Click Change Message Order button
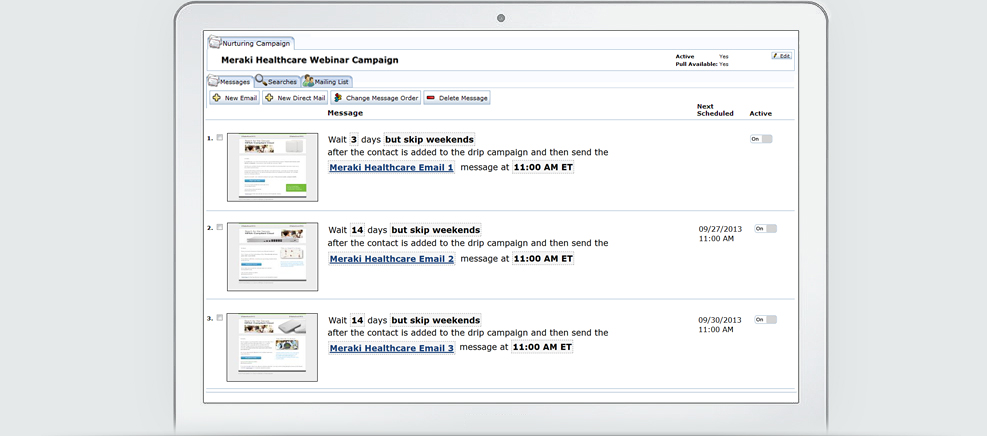987x436 pixels. coord(375,98)
